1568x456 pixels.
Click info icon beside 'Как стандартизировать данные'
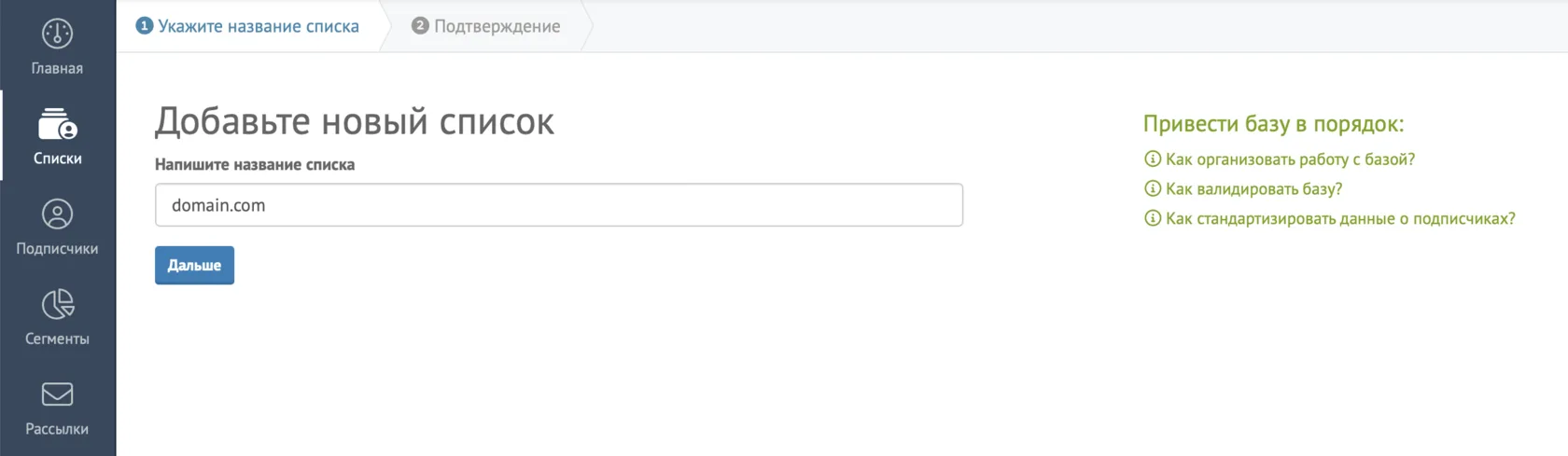coord(1153,218)
